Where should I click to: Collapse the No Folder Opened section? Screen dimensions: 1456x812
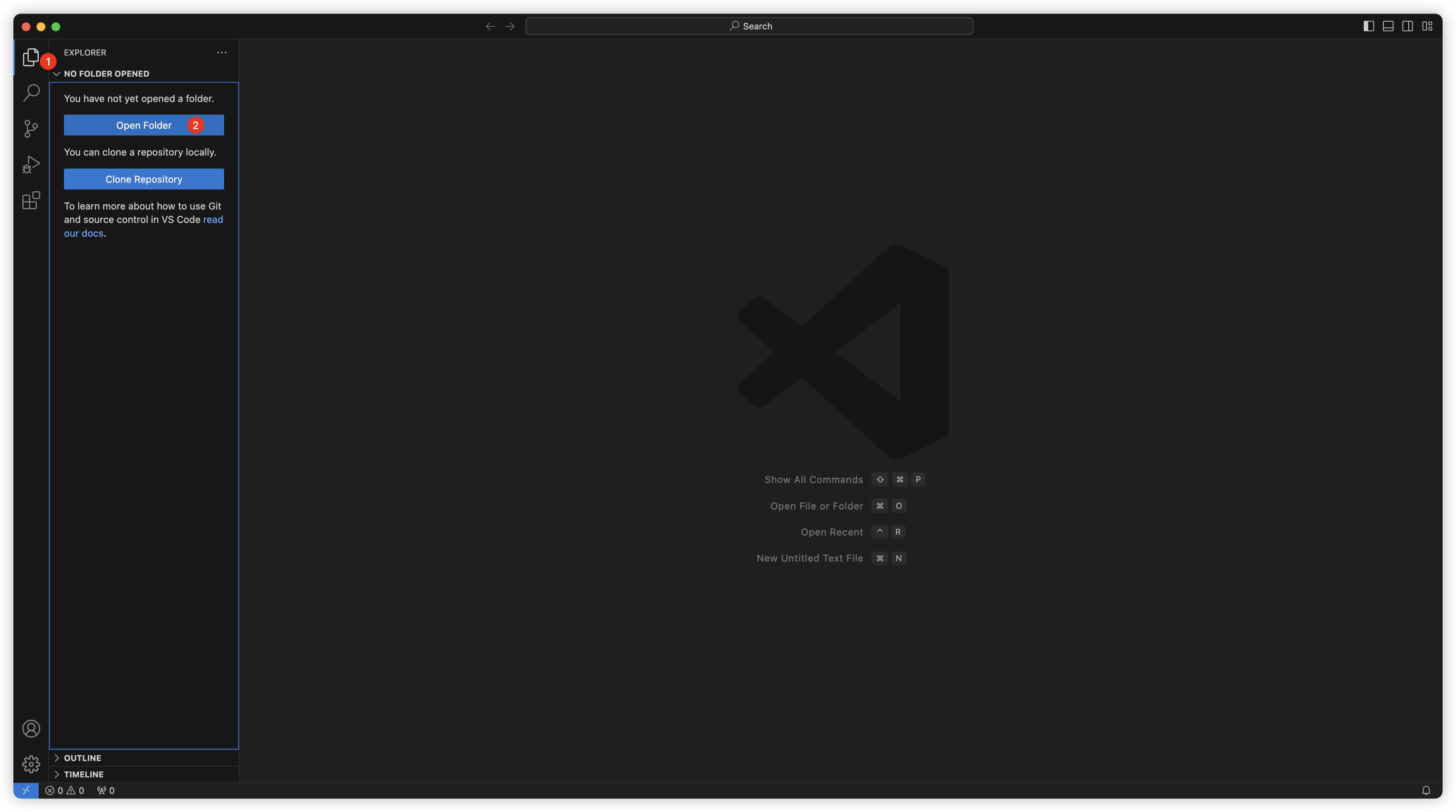pyautogui.click(x=106, y=73)
